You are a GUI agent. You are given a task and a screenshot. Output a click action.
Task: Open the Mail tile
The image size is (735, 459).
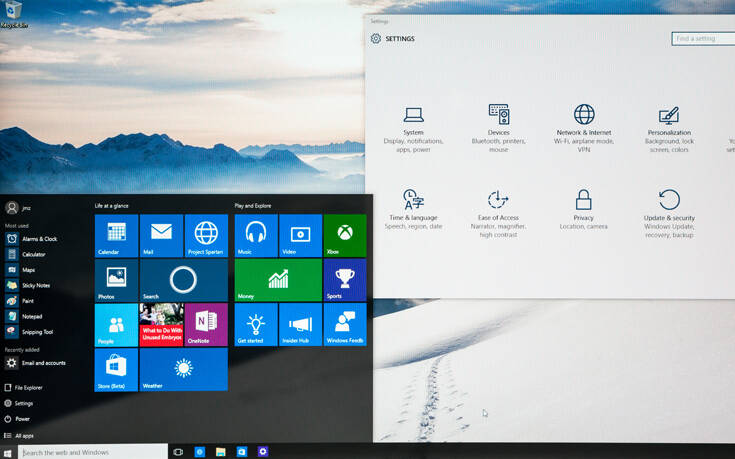(x=161, y=236)
